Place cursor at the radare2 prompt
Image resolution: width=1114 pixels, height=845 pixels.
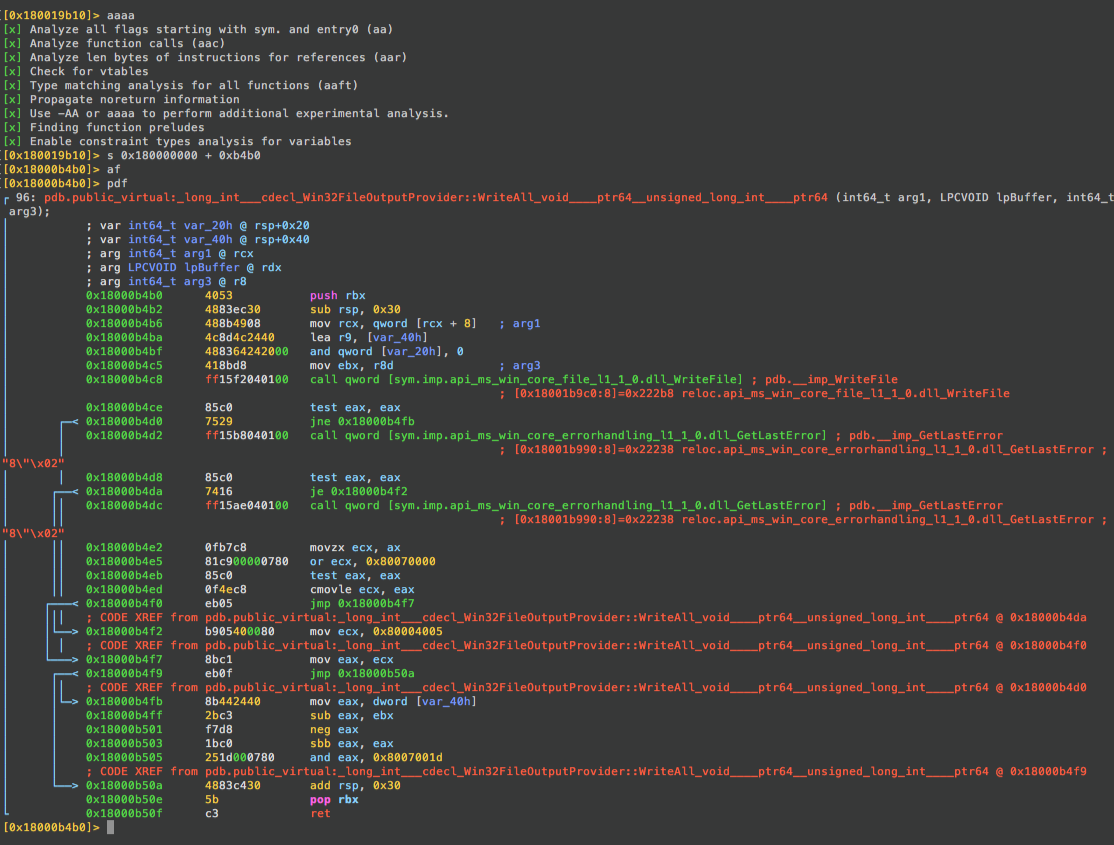[110, 827]
